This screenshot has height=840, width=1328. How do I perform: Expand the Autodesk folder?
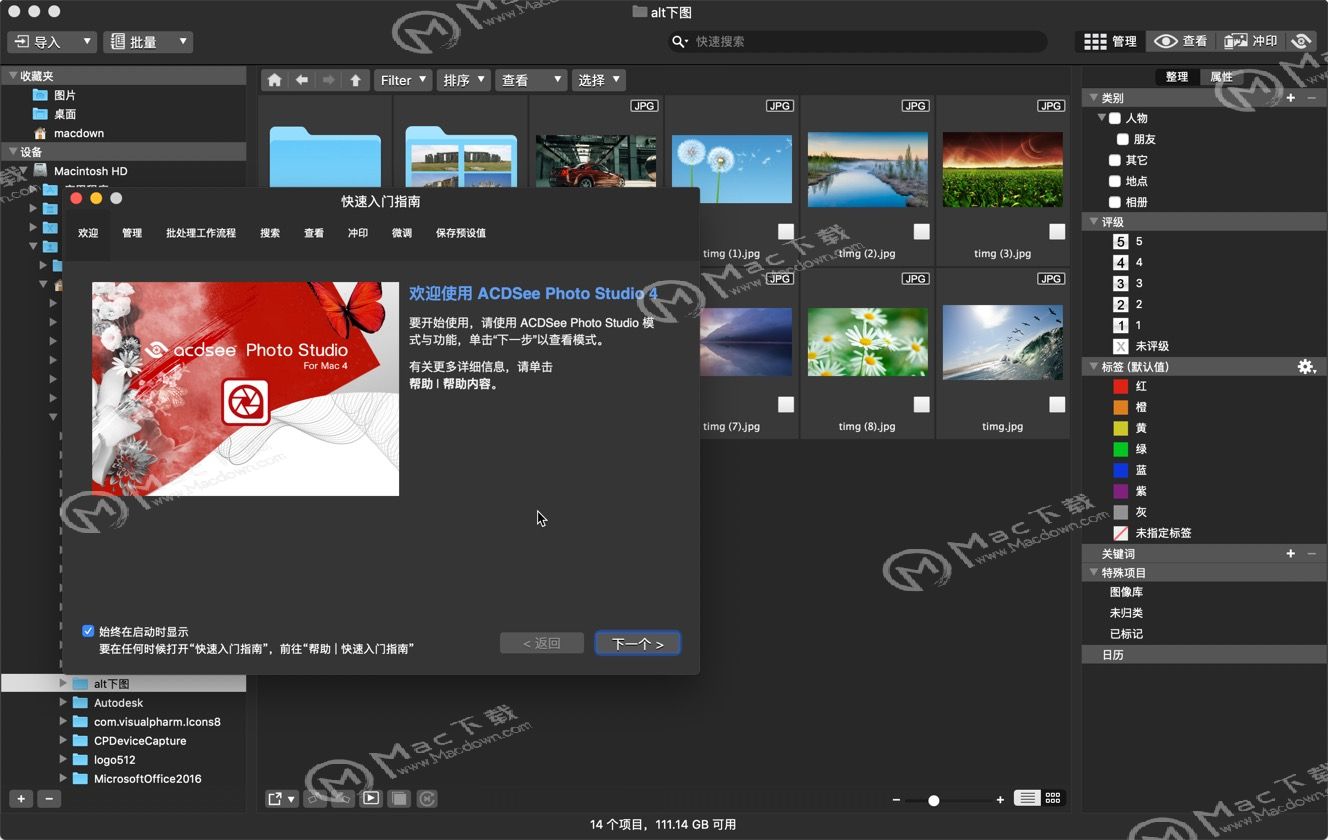pos(63,703)
